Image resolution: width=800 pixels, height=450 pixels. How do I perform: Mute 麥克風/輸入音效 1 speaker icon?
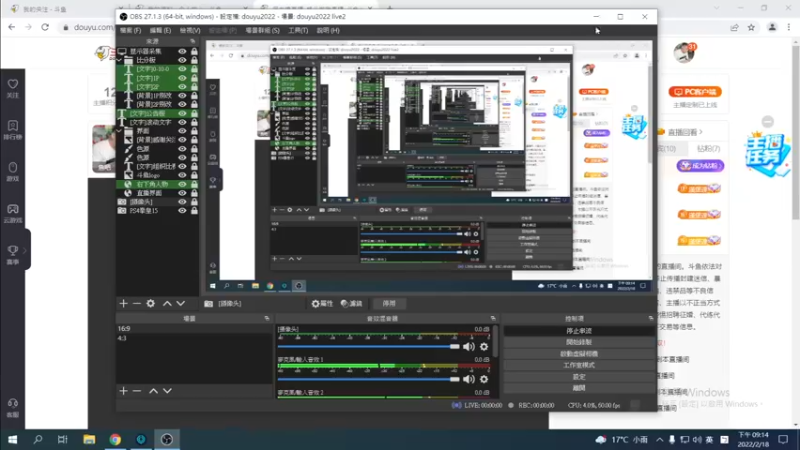468,379
